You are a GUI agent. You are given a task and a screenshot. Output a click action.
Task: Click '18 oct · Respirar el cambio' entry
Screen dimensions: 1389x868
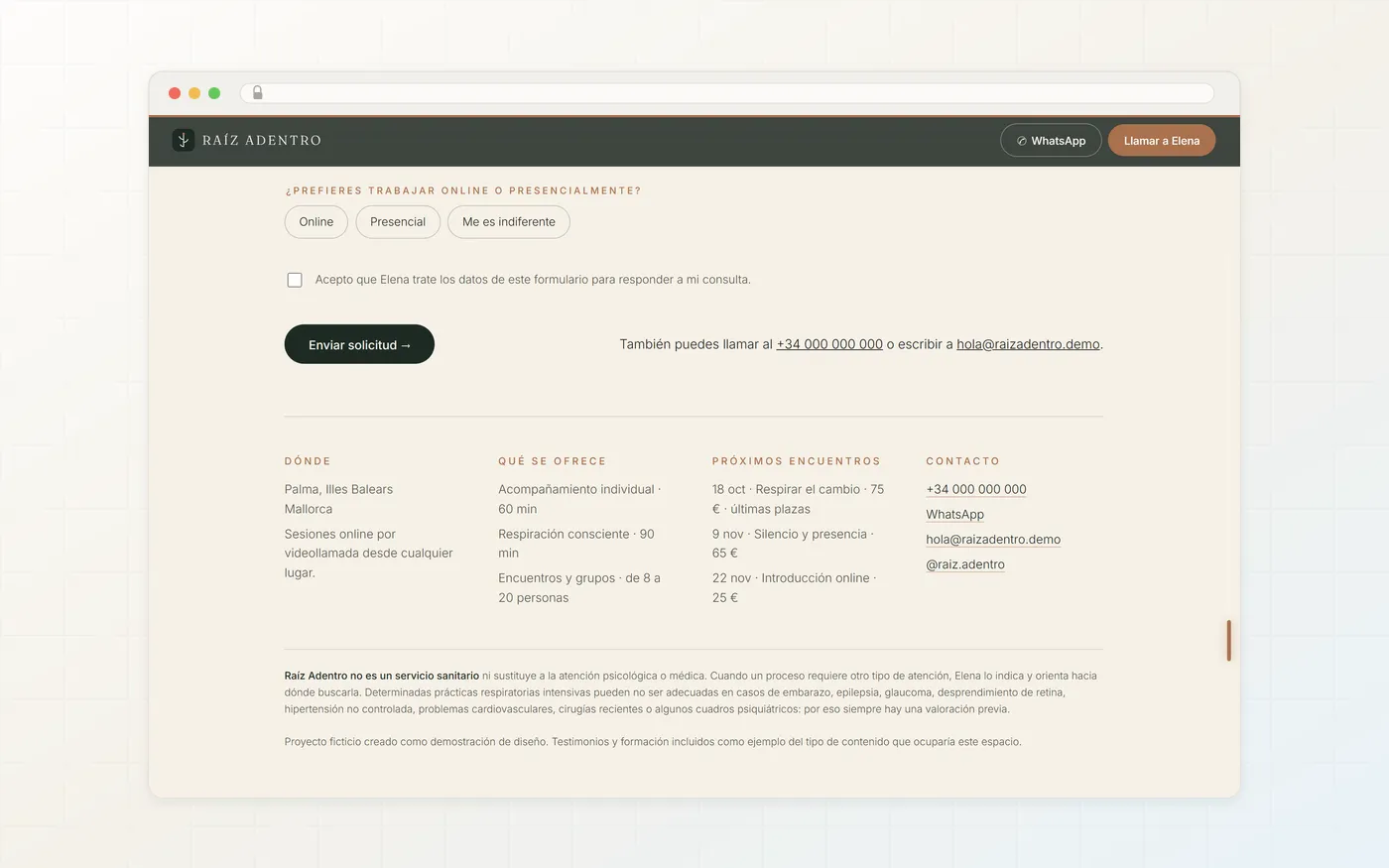click(x=798, y=499)
